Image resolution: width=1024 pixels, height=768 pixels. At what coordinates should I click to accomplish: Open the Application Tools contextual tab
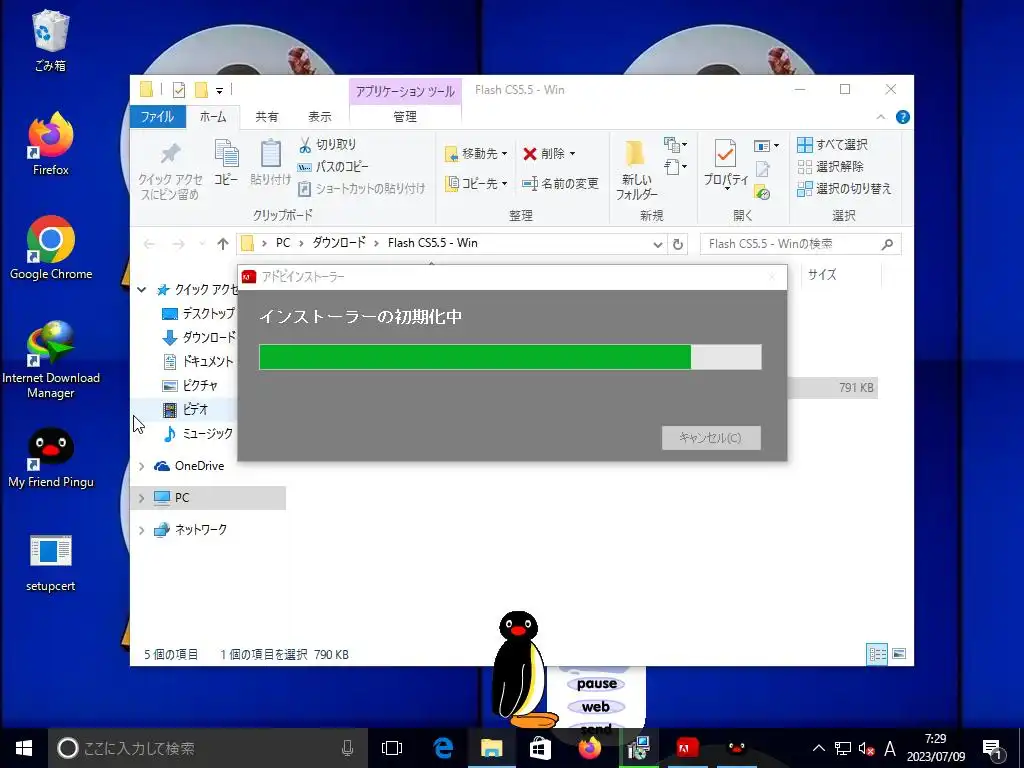(x=405, y=91)
